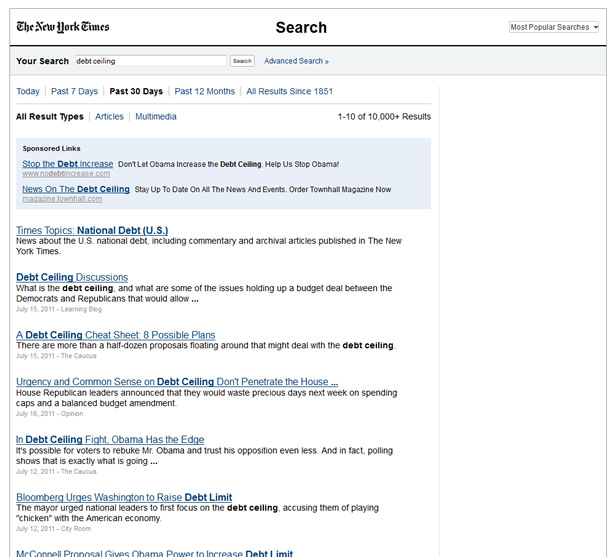
Task: Open Stop the Debt Increase sponsored link
Action: (67, 164)
